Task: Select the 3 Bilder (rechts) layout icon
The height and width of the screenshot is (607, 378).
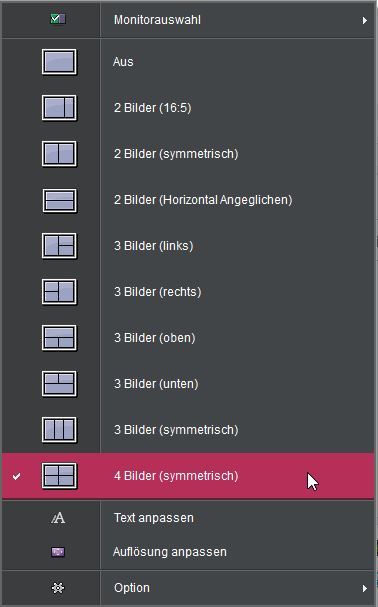Action: pos(59,292)
